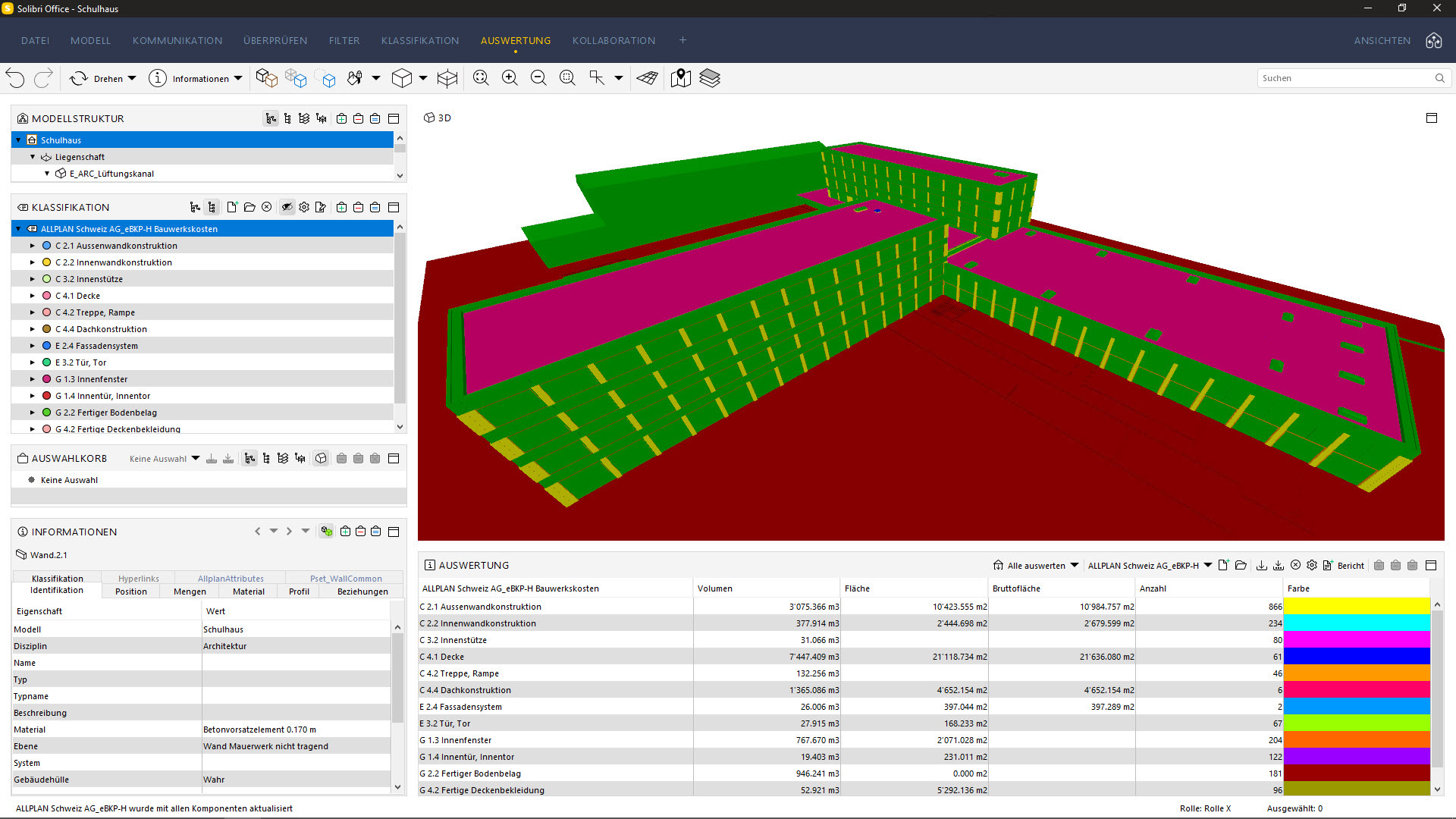Screen dimensions: 1456x819
Task: Add Modellstruktur selection to basket
Action: point(342,118)
